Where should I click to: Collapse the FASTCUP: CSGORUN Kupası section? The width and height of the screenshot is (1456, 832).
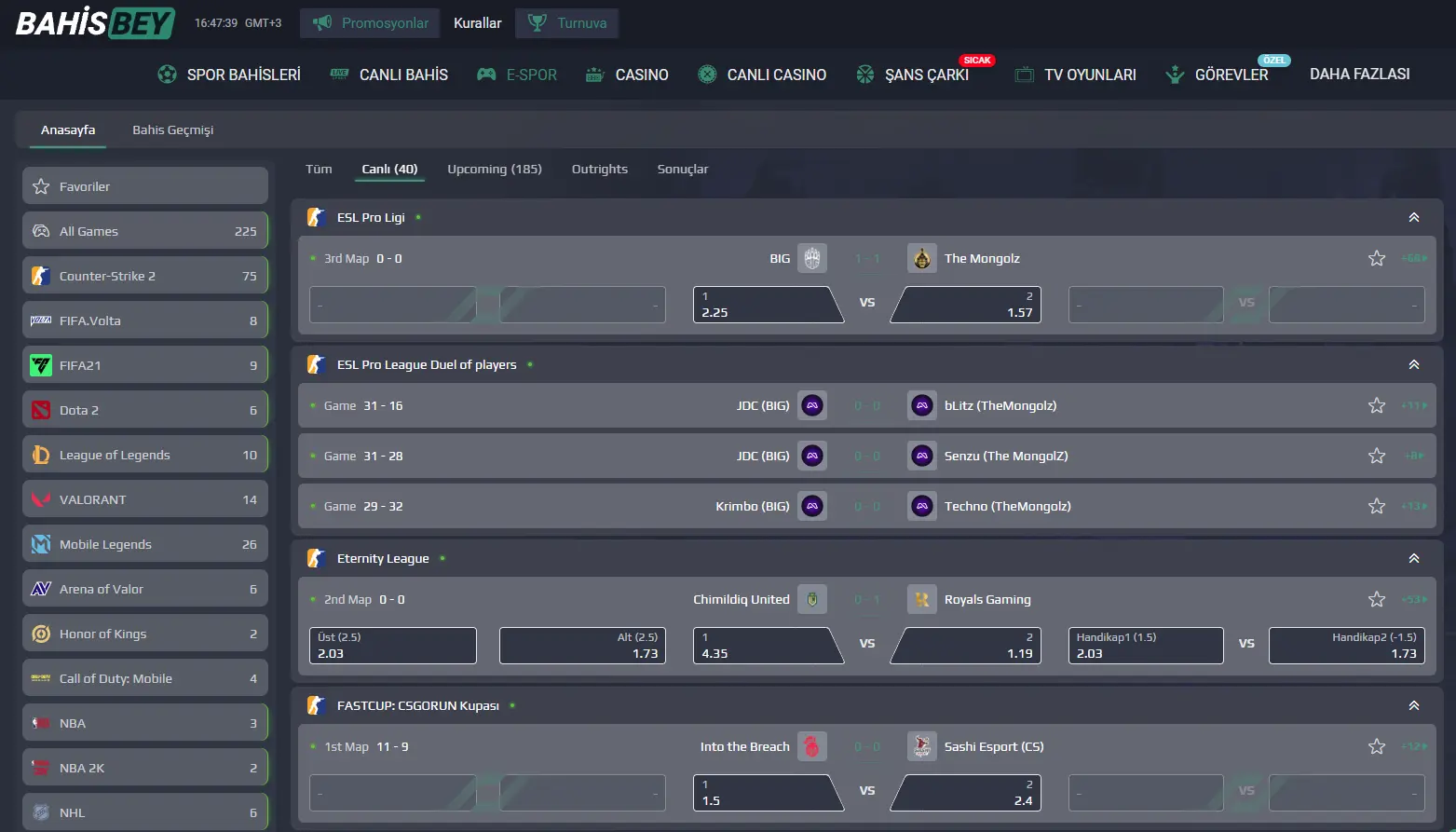click(x=1414, y=705)
